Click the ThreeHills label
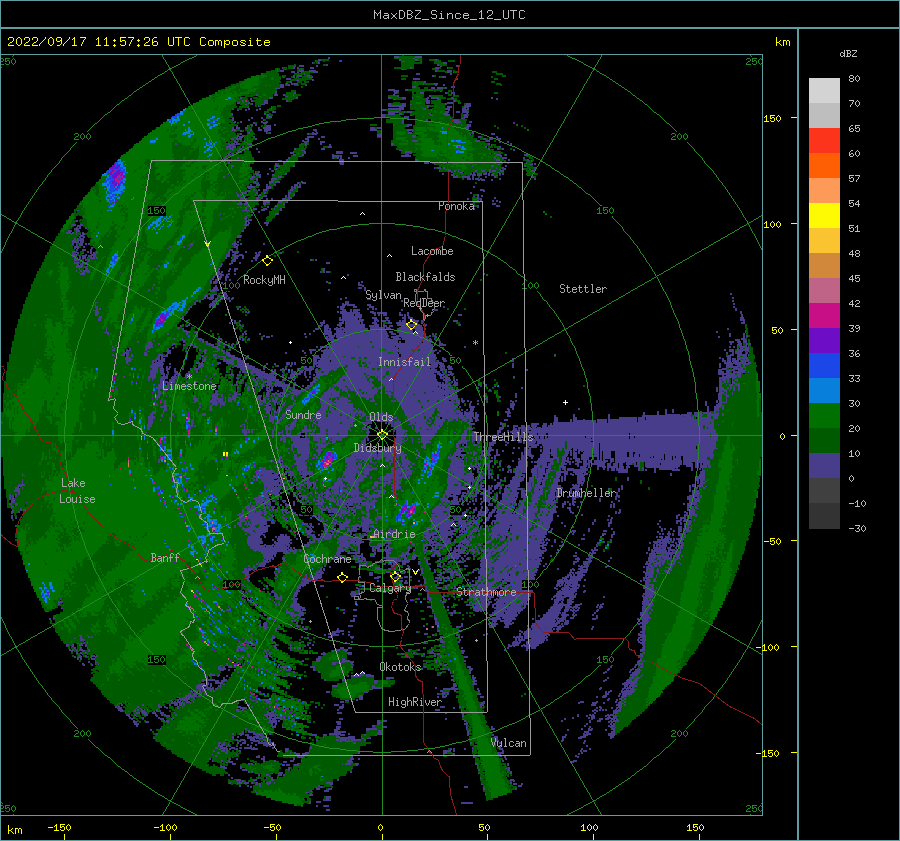This screenshot has width=900, height=841. pyautogui.click(x=503, y=437)
